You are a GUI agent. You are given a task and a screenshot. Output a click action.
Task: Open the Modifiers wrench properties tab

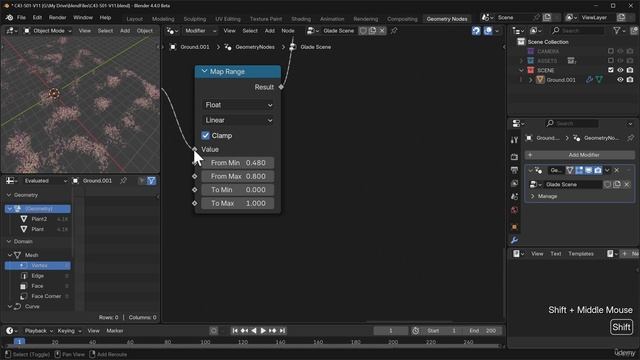pyautogui.click(x=514, y=240)
